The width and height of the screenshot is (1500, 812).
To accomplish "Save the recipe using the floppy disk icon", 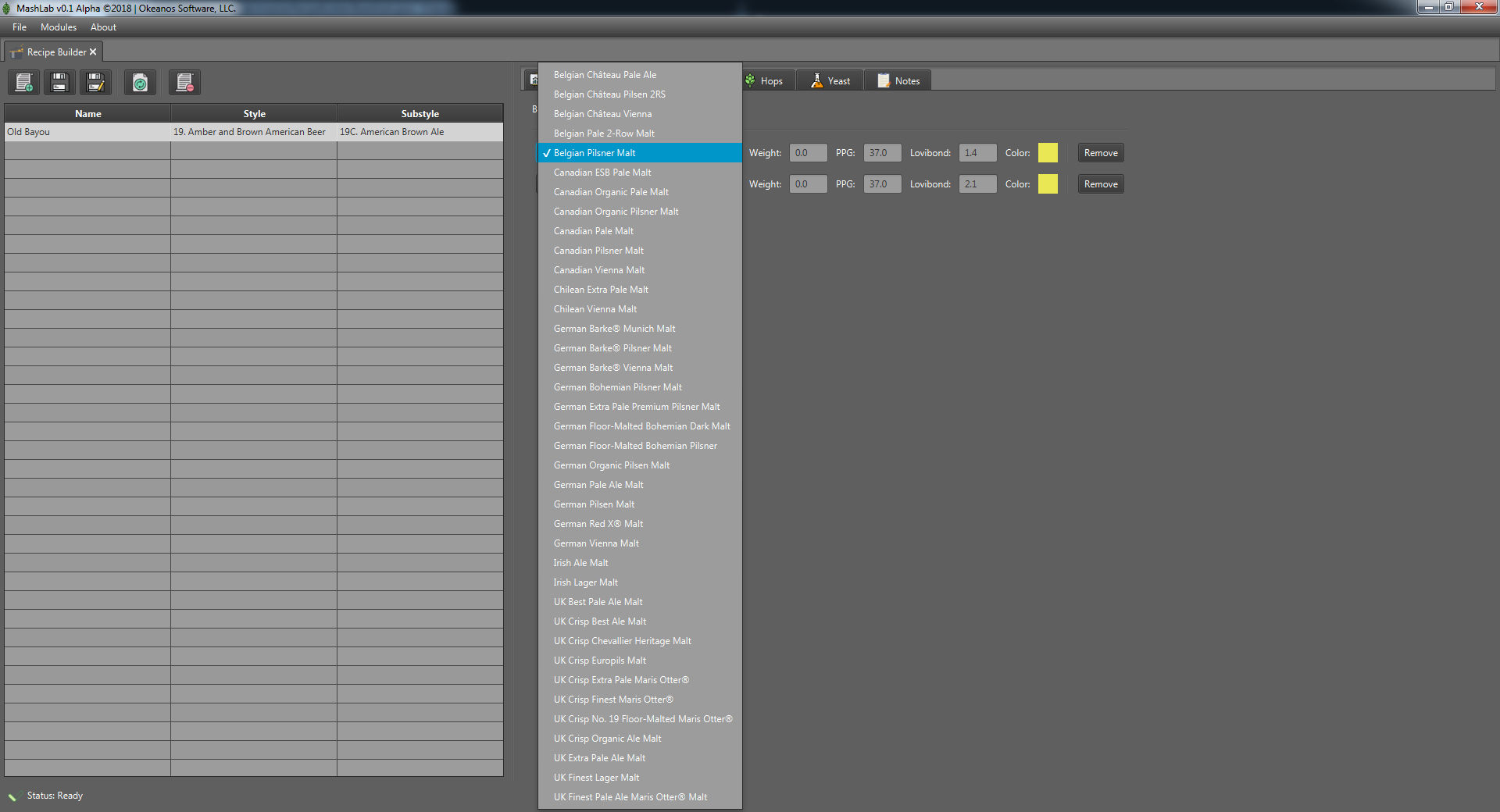I will click(x=59, y=82).
